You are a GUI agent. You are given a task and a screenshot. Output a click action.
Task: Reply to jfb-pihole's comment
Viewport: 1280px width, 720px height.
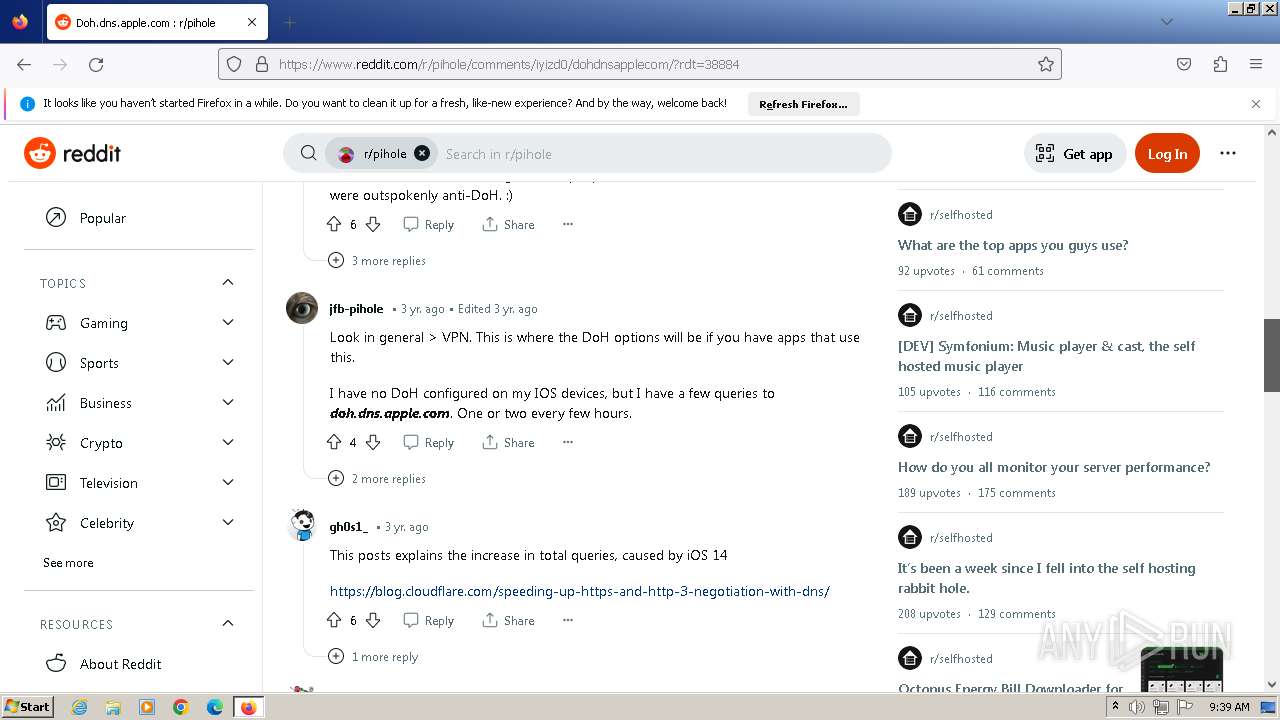(428, 443)
